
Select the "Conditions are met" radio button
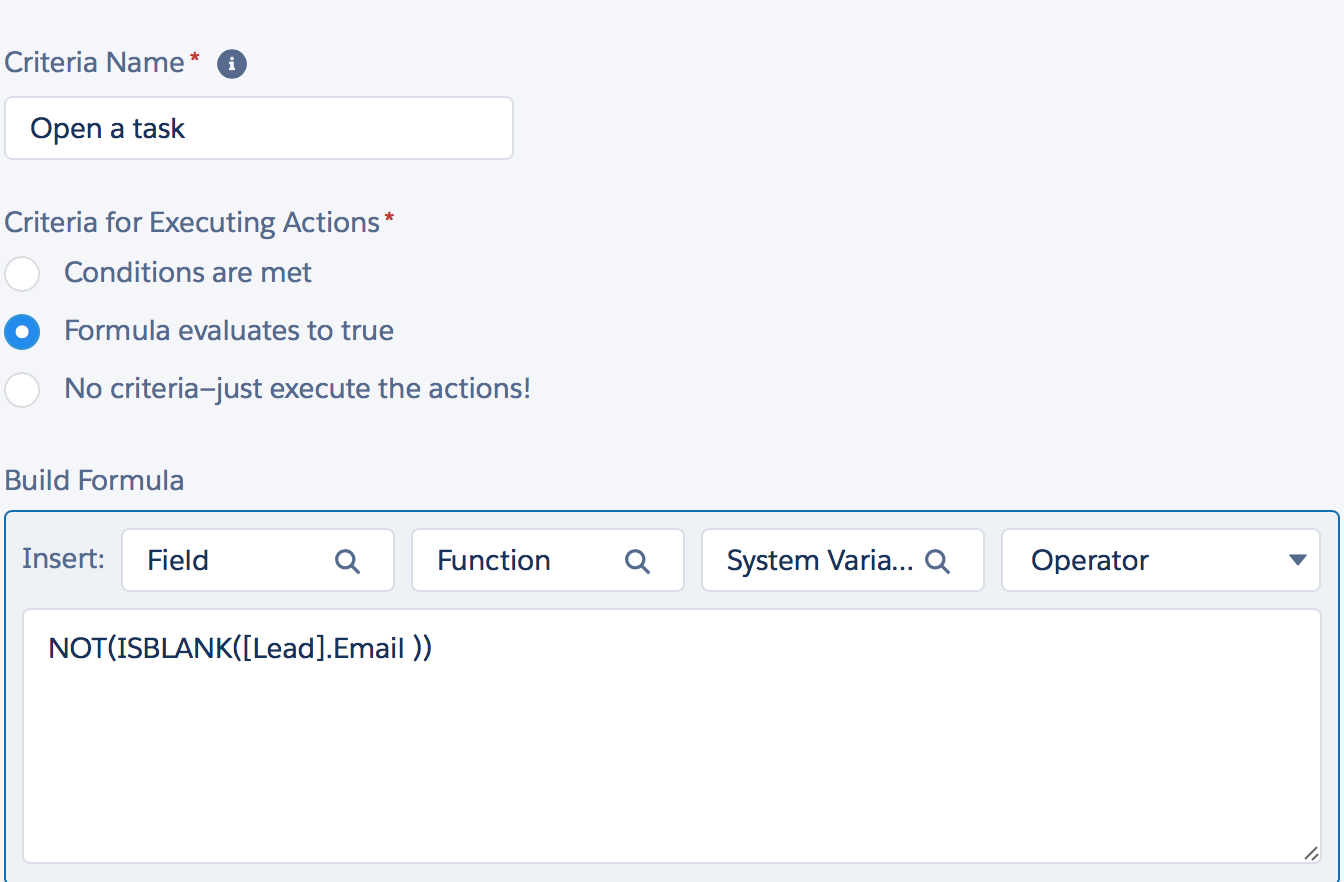(x=22, y=273)
